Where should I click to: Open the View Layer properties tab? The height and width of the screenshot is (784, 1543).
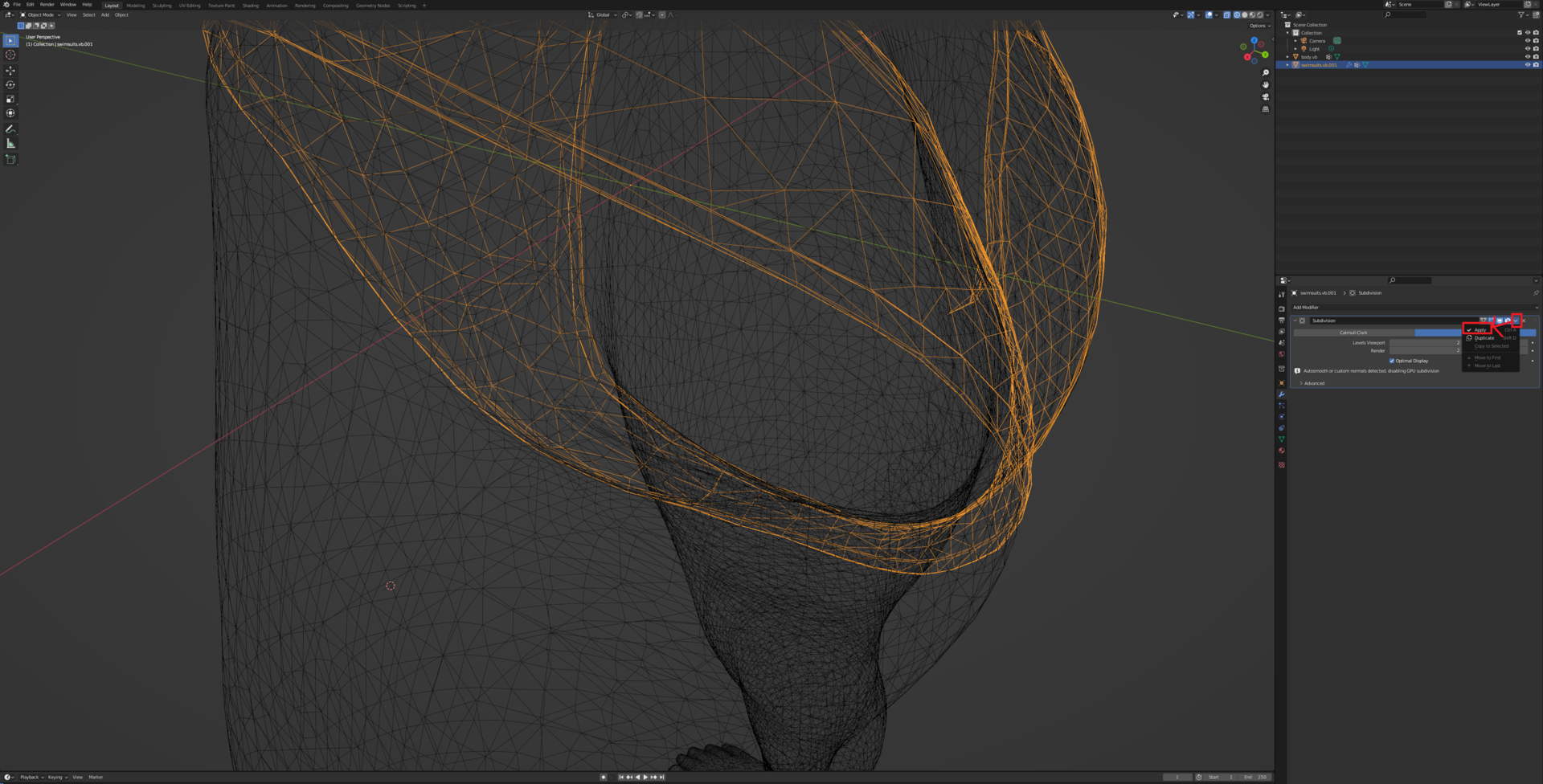click(x=1282, y=331)
